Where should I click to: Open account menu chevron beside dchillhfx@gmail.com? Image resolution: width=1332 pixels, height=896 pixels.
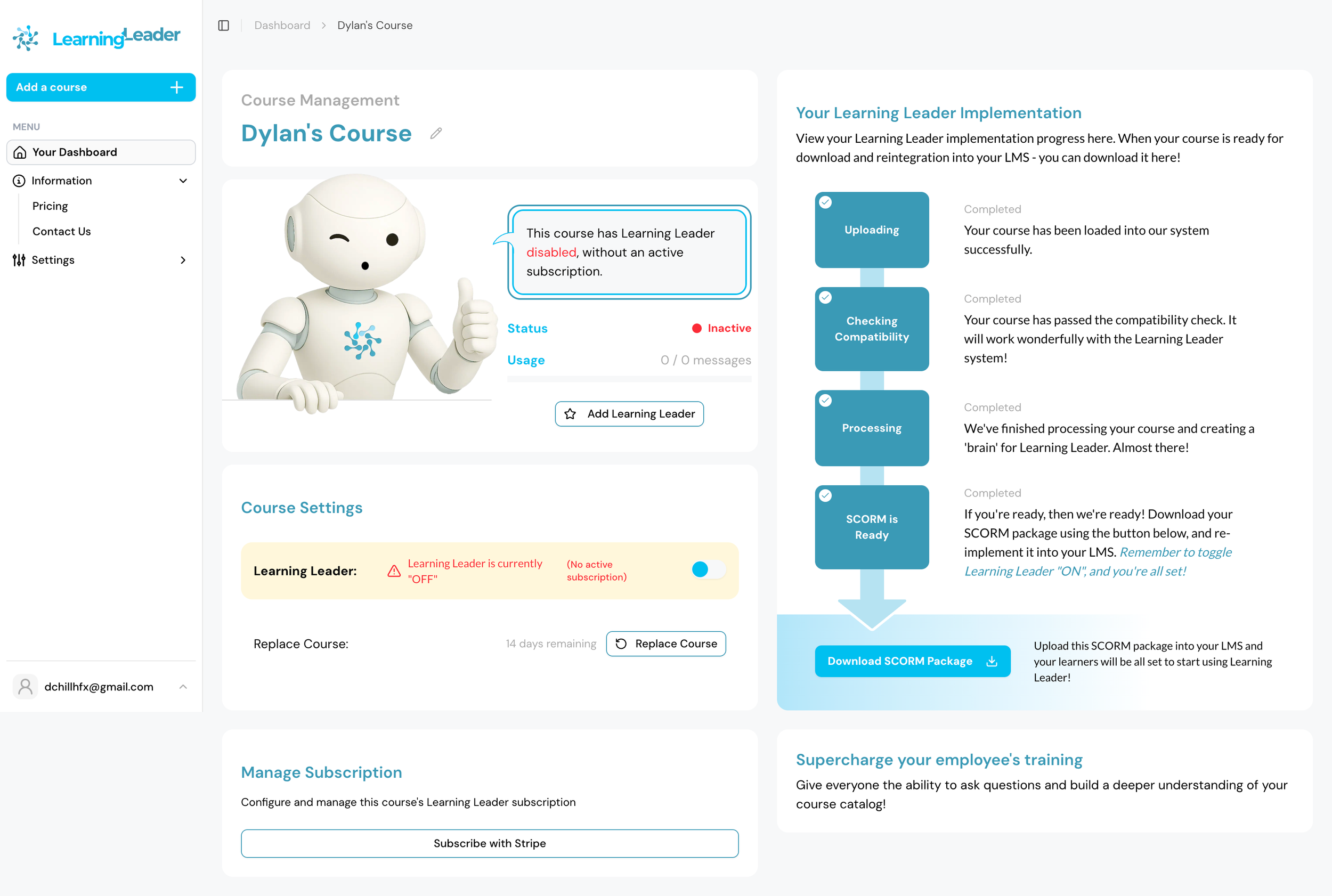point(183,686)
